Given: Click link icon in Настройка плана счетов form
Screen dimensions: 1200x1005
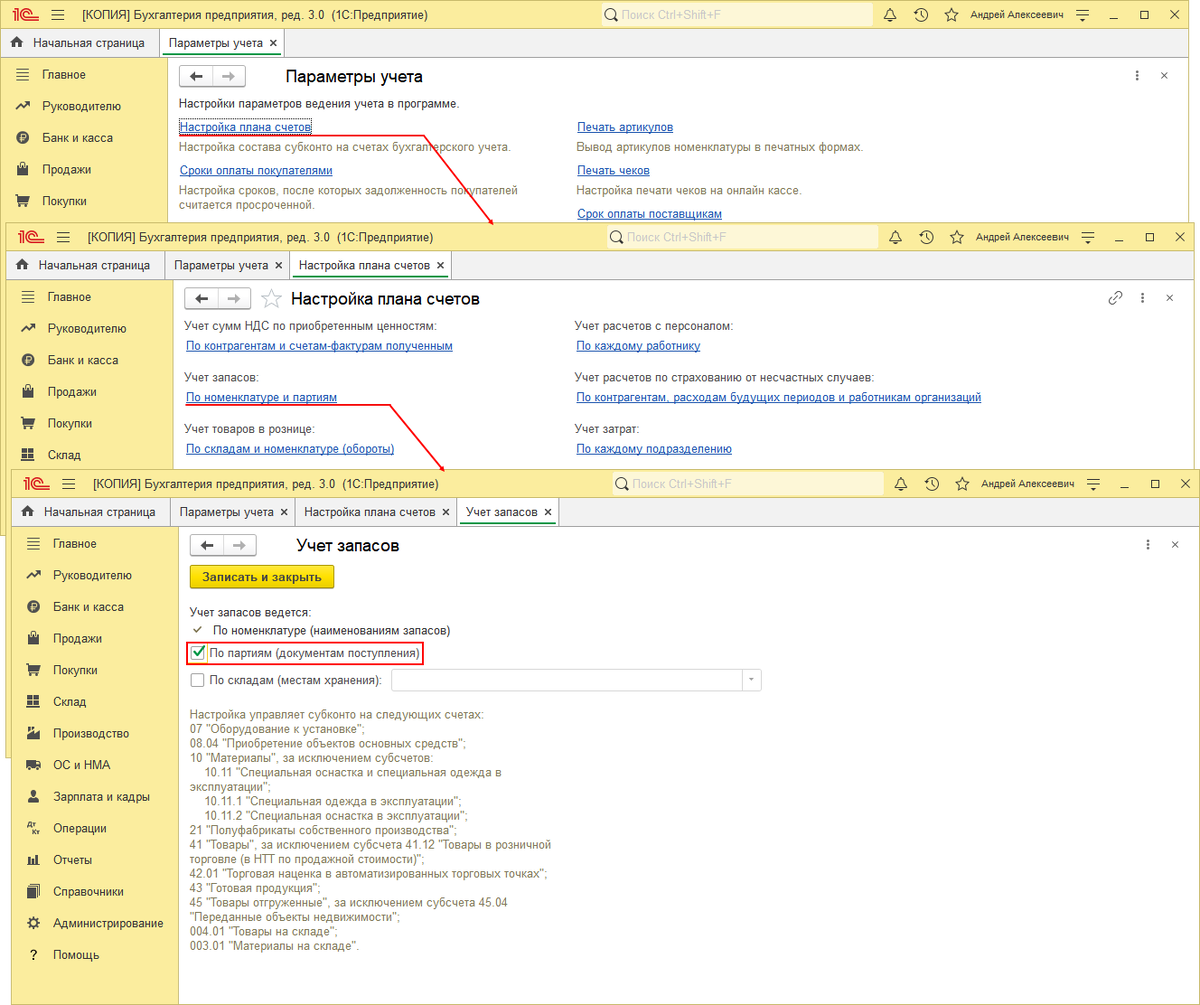Looking at the screenshot, I should pyautogui.click(x=1115, y=298).
